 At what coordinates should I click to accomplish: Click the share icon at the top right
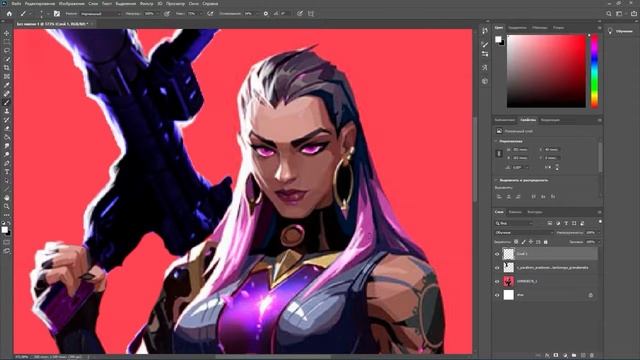[x=633, y=13]
